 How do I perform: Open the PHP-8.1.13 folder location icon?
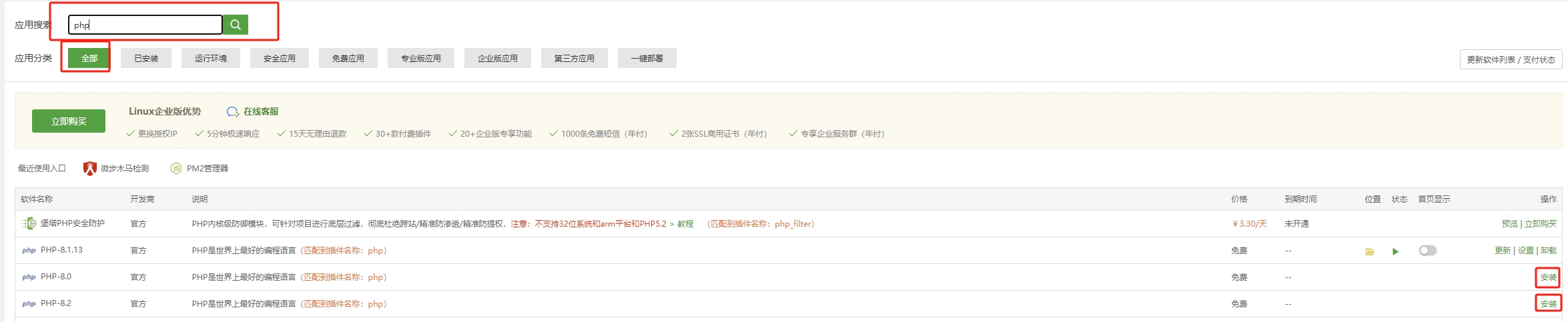point(1369,251)
